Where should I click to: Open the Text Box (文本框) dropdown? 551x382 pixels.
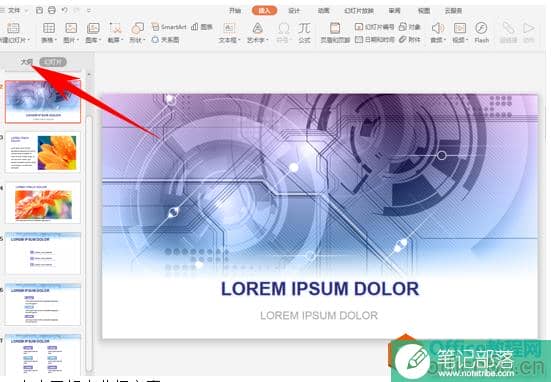click(229, 40)
